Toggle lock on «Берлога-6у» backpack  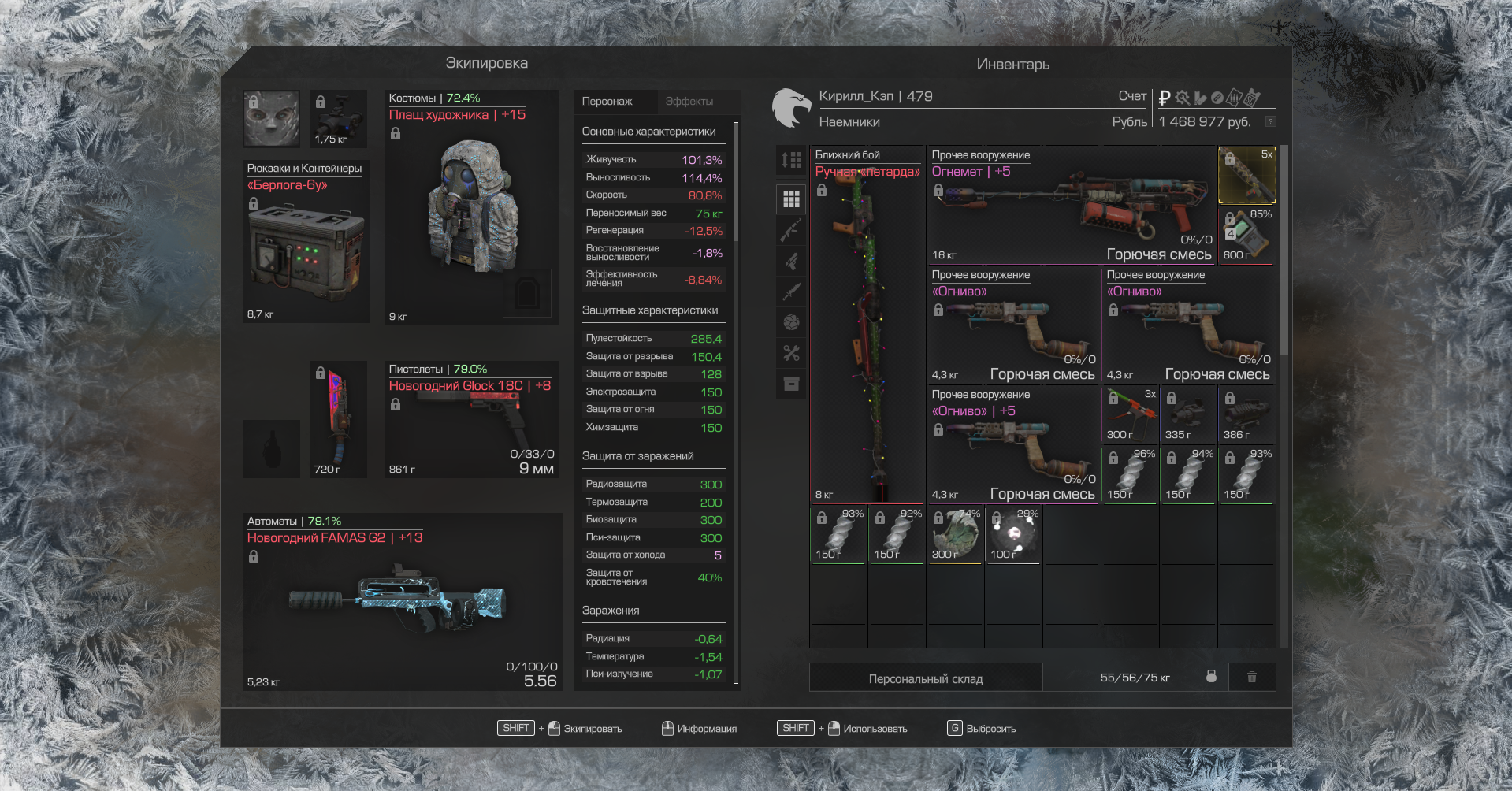point(253,204)
